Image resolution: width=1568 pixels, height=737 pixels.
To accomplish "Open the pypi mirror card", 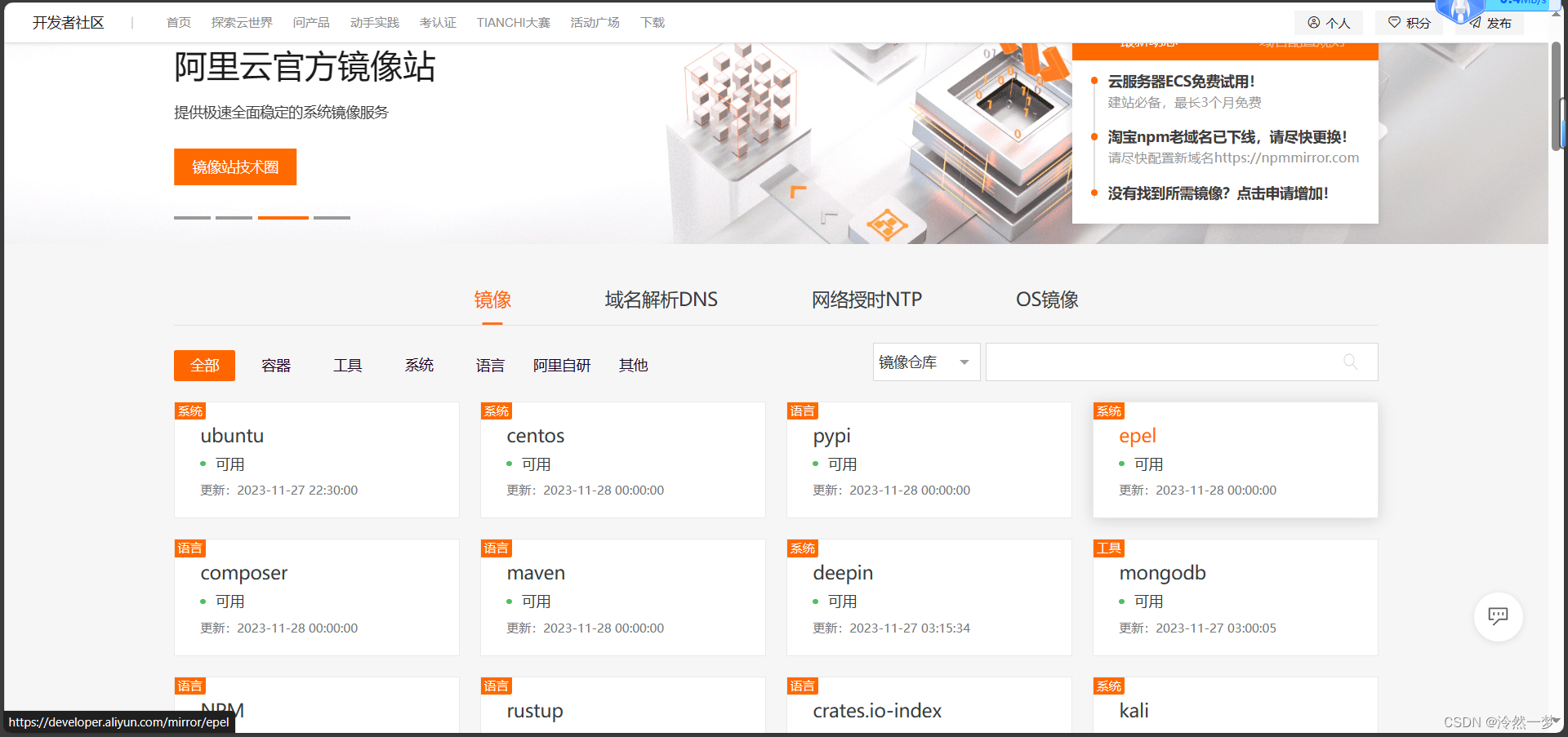I will click(x=929, y=460).
